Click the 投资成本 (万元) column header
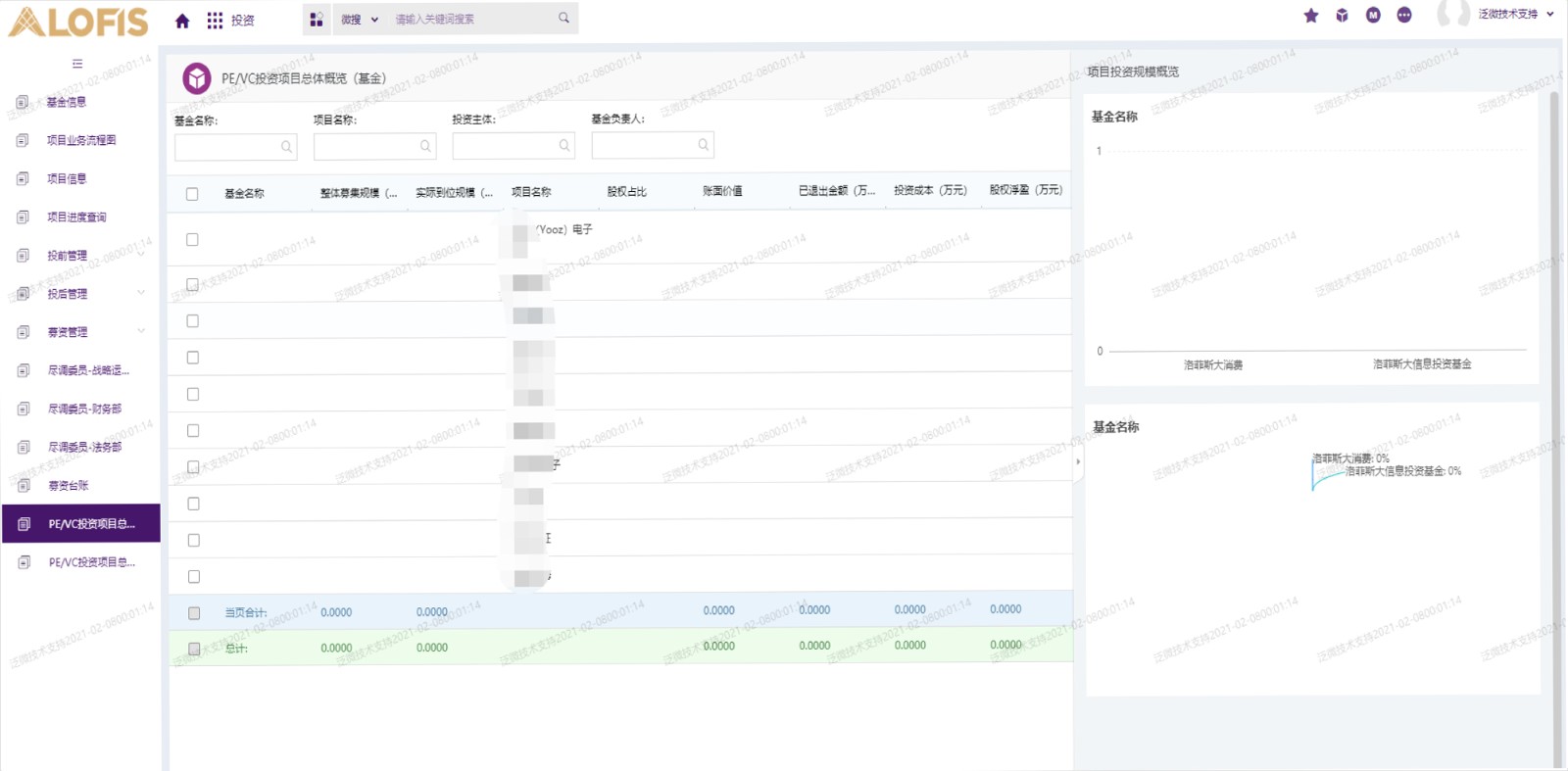Image resolution: width=1568 pixels, height=771 pixels. coord(930,191)
